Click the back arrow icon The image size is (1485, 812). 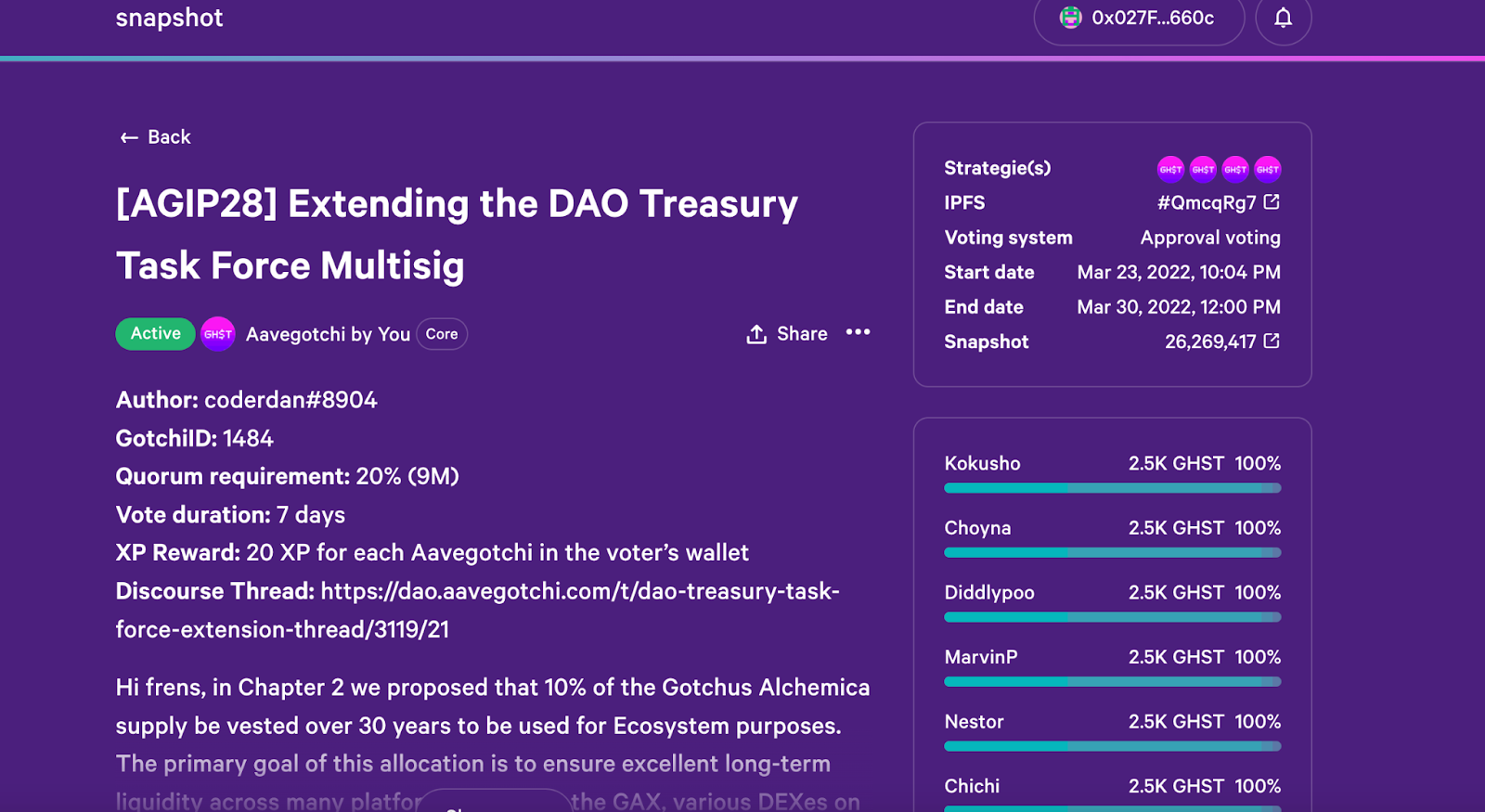coord(129,138)
